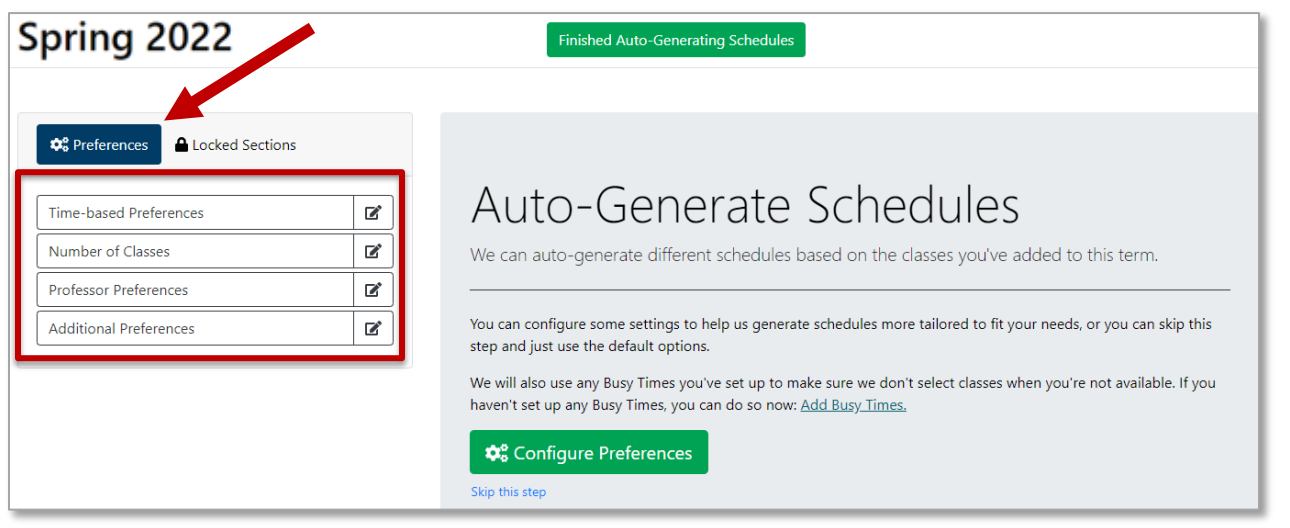The width and height of the screenshot is (1290, 528).
Task: Click the Spring 2022 term heading
Action: (x=125, y=38)
